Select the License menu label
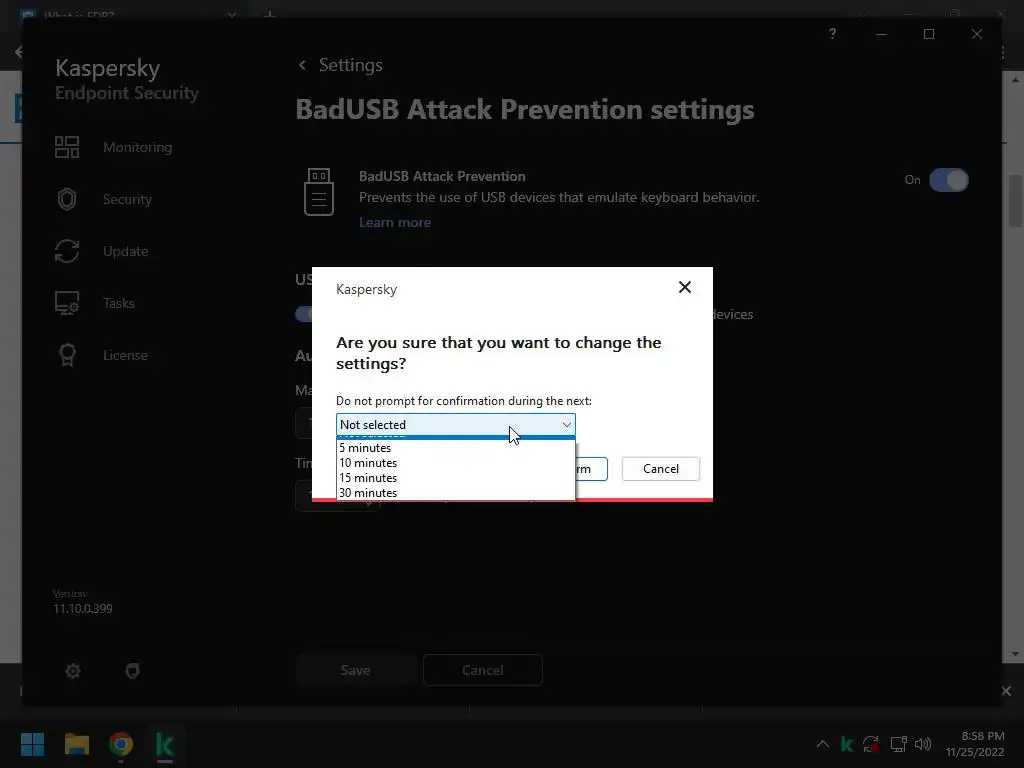Screen dimensions: 1024x768 (x=125, y=355)
